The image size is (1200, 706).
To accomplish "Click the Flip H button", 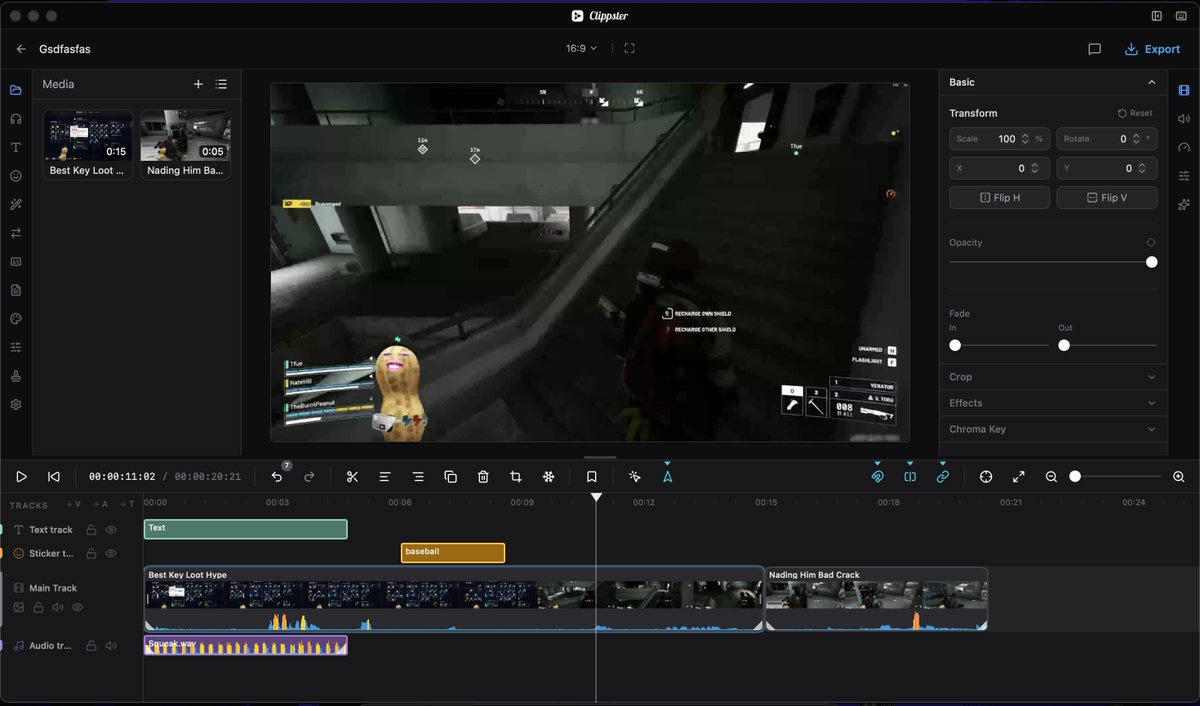I will click(999, 197).
